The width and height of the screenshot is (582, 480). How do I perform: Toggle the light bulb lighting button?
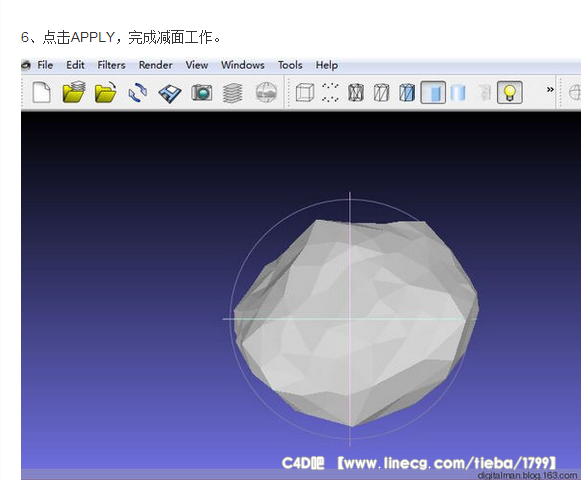(510, 92)
